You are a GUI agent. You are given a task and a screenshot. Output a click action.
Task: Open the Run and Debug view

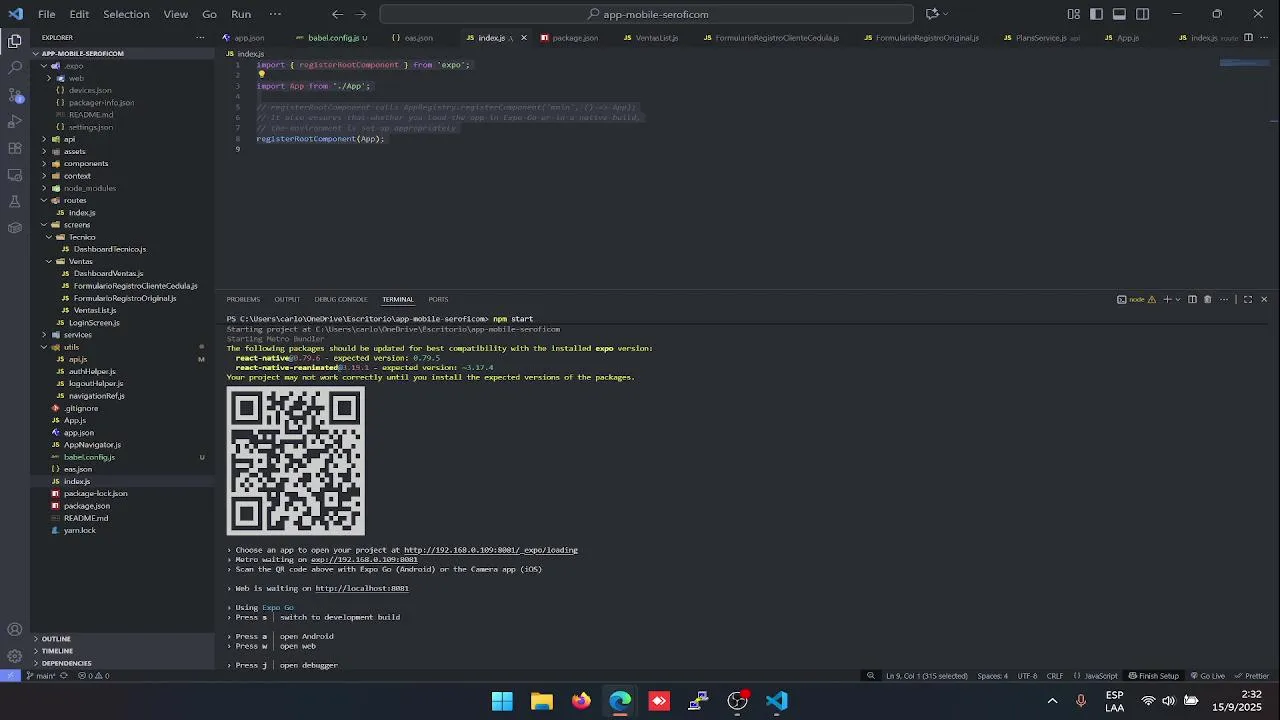point(15,122)
